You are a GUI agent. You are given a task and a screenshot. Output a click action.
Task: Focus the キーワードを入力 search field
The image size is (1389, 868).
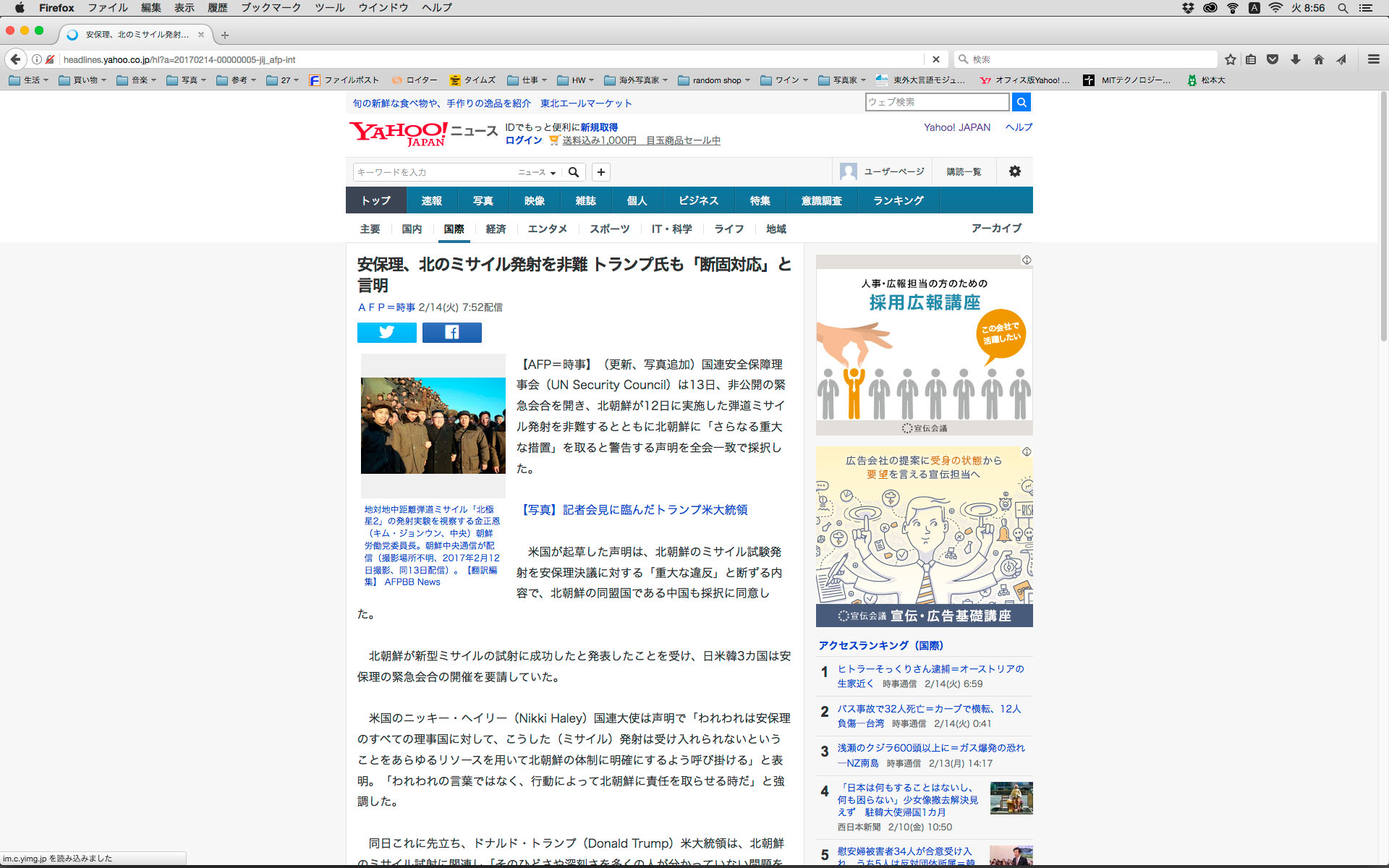pos(433,172)
